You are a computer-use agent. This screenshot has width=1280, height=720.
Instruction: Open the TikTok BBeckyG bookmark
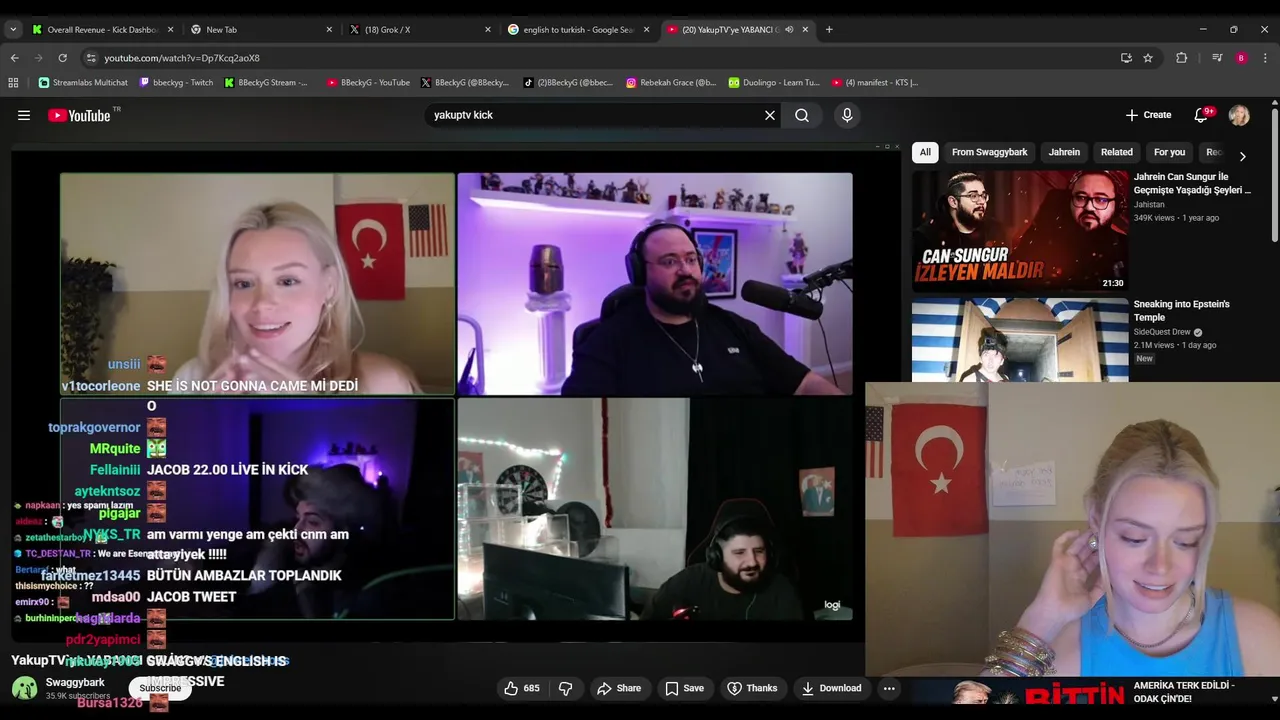(568, 82)
